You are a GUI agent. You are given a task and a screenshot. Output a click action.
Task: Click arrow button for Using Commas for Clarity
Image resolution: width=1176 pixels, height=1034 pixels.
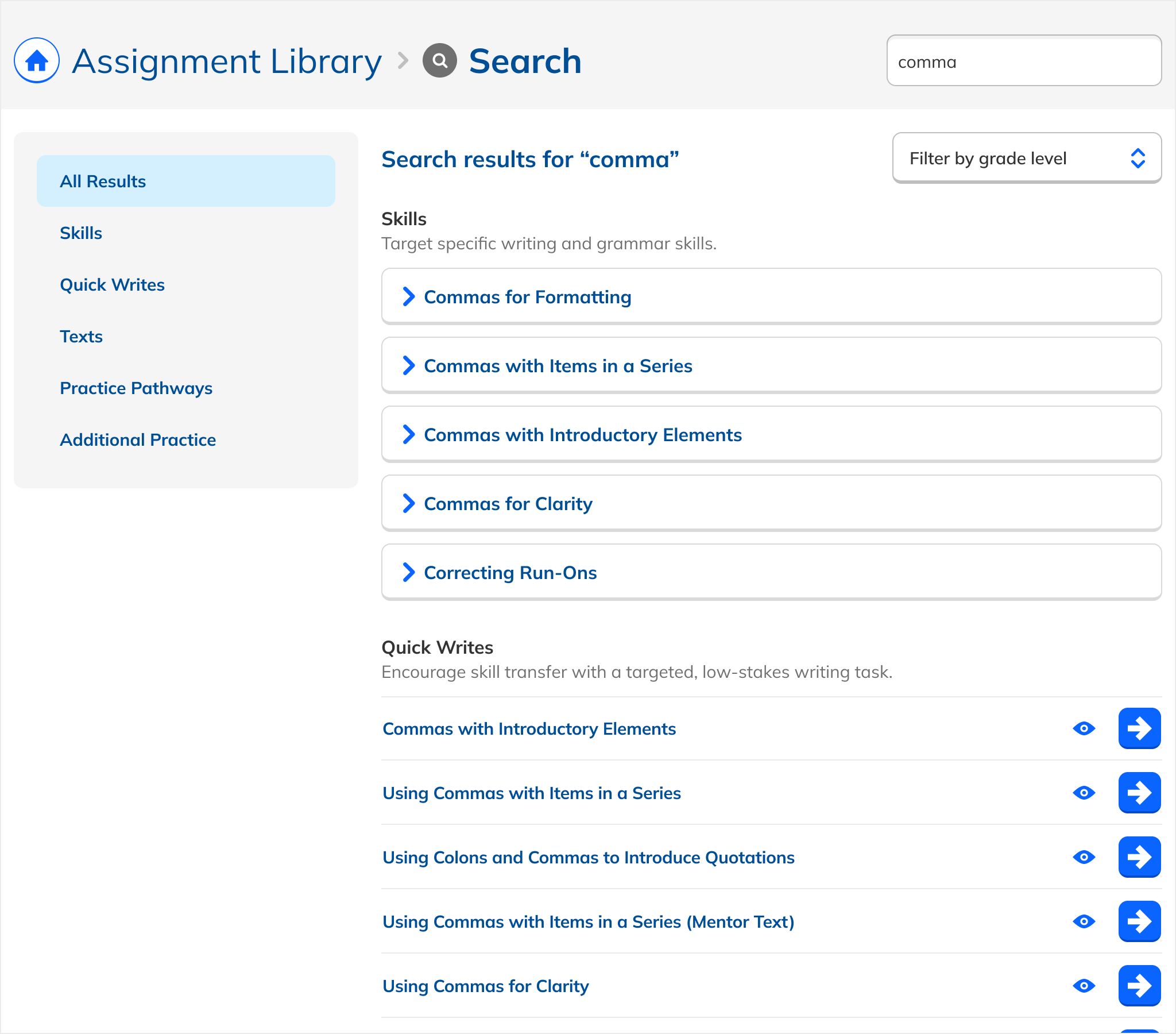(1139, 986)
